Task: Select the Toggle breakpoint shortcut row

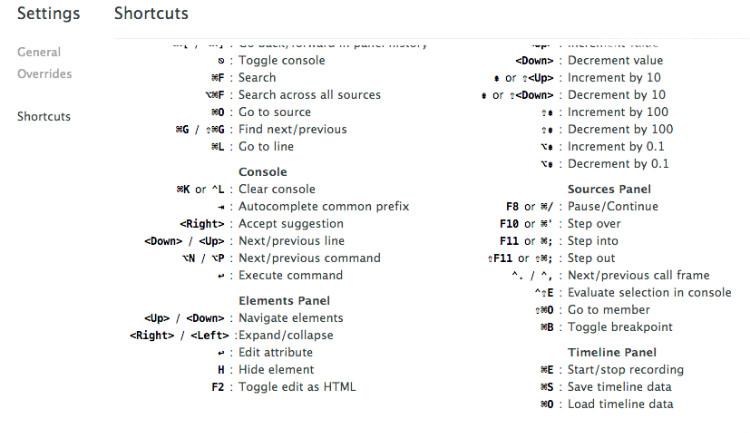Action: [620, 327]
